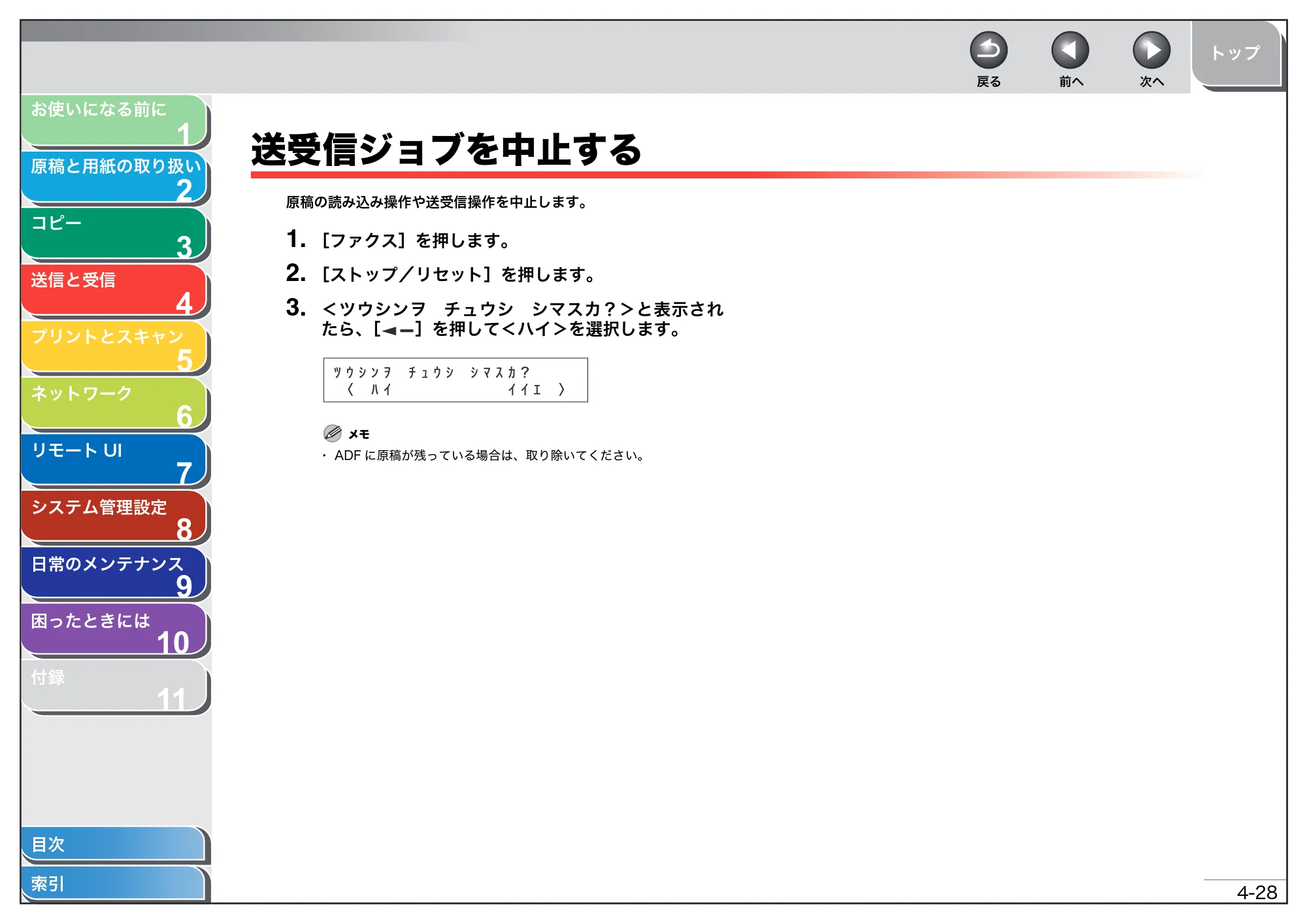Click the ADF note text under メモ

(489, 455)
